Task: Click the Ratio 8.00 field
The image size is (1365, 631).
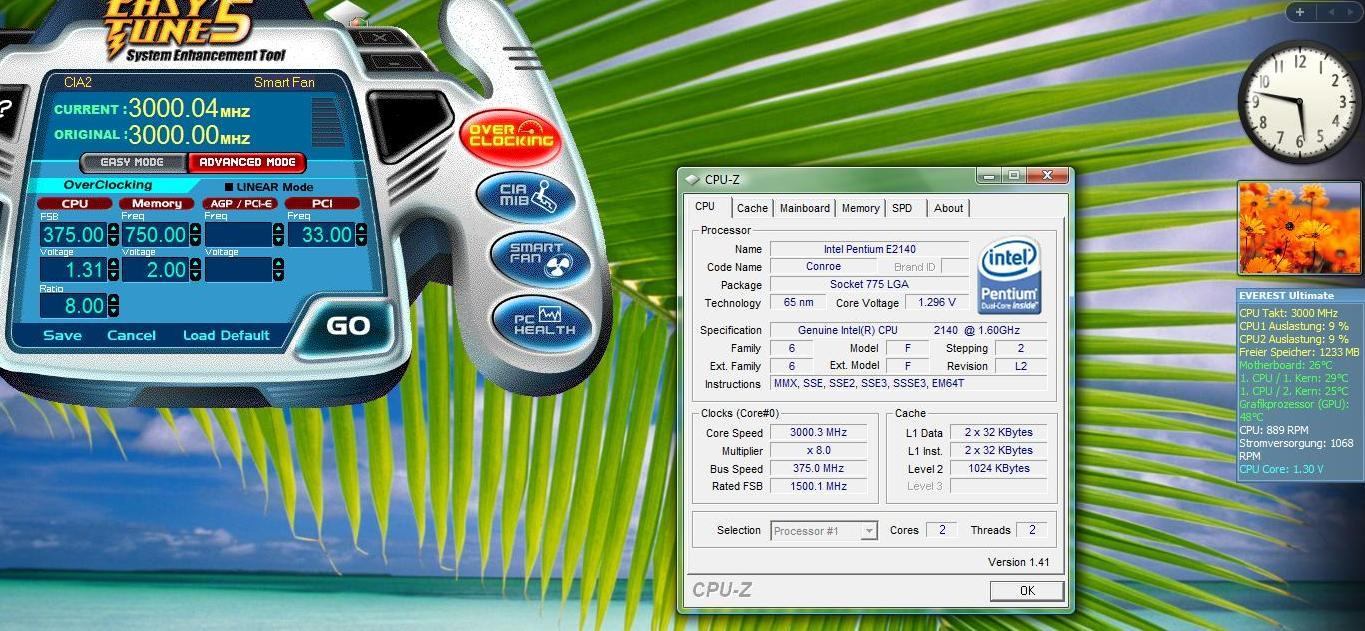Action: 73,306
